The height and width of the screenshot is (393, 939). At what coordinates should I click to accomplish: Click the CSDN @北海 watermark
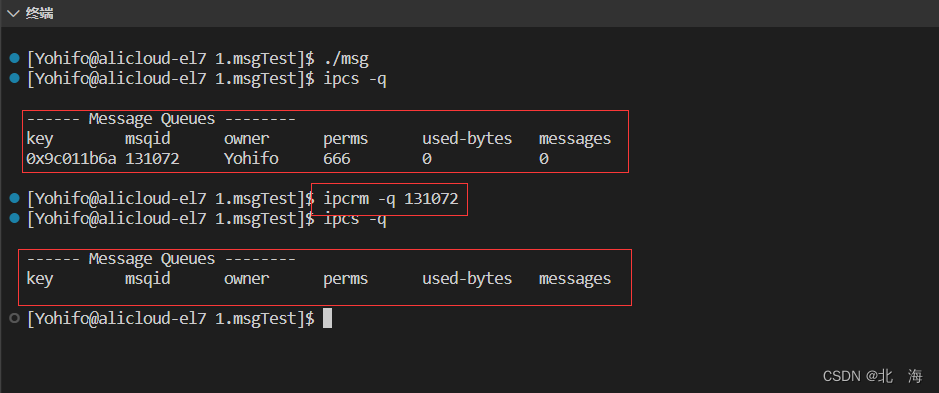tap(873, 376)
